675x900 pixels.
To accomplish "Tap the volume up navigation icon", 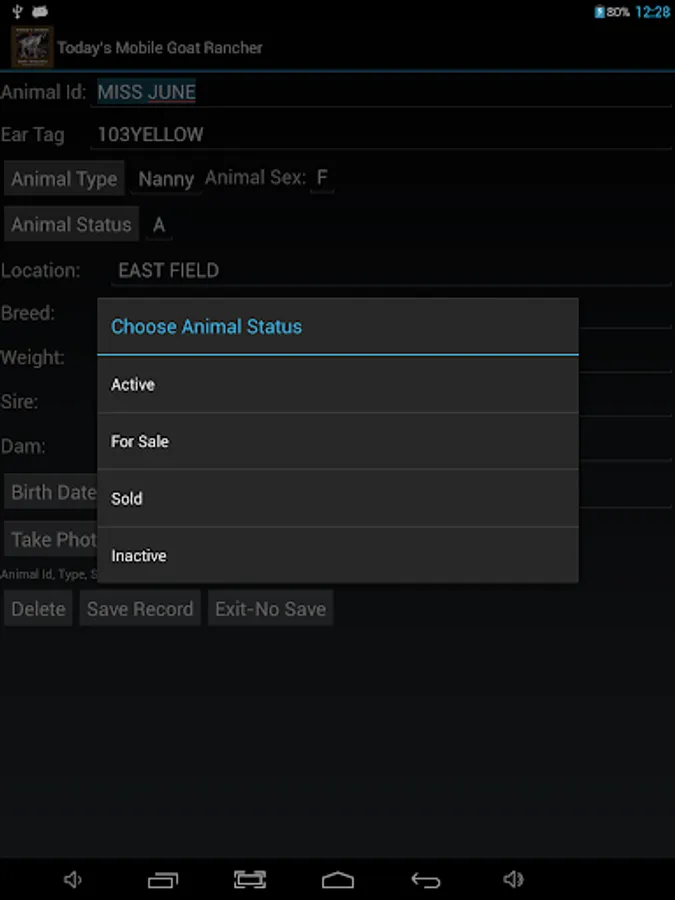I will point(513,880).
